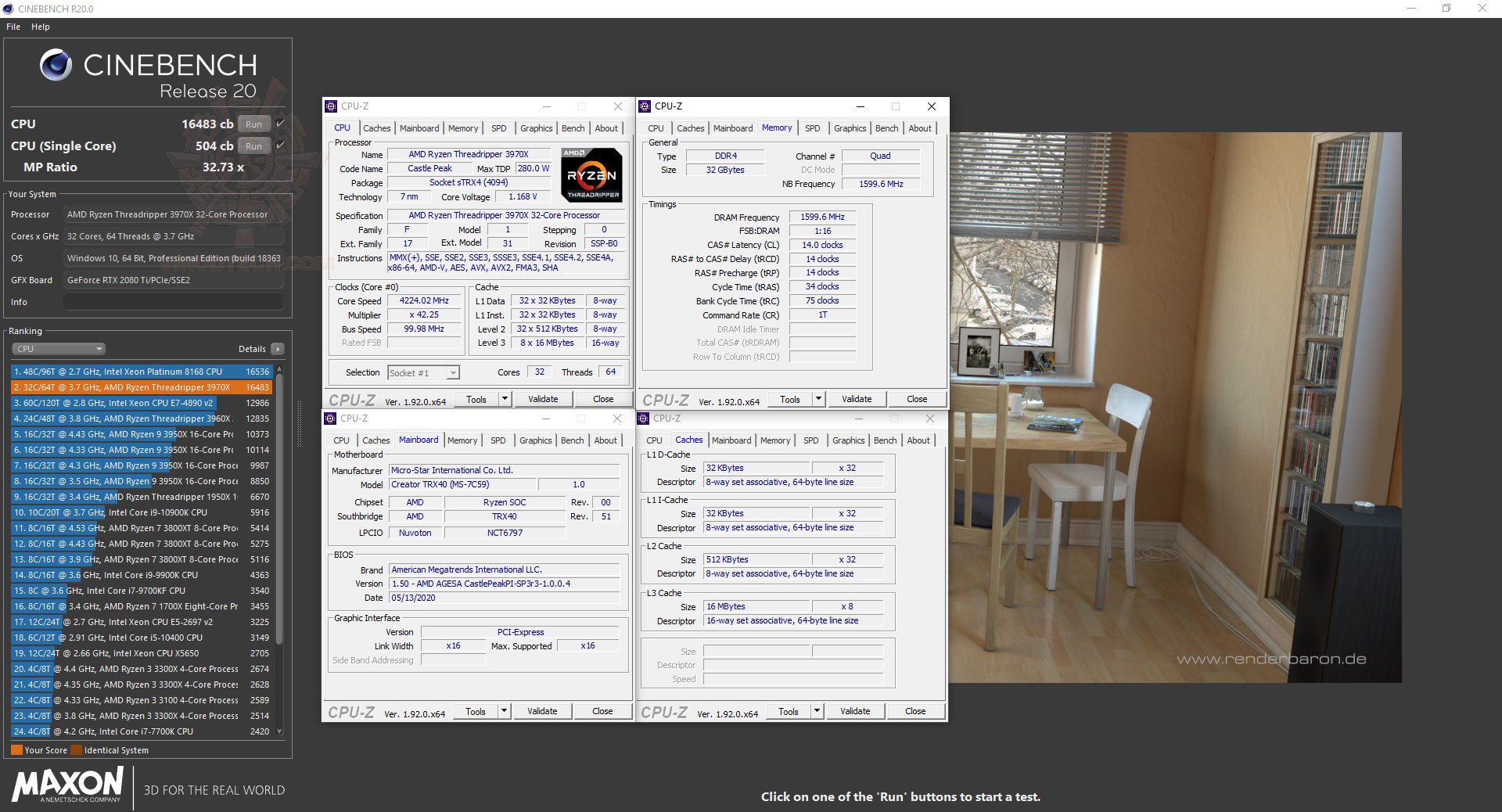The height and width of the screenshot is (812, 1502).
Task: Select ranking row Intel Xeon CPU E7-4890 v2
Action: click(142, 403)
